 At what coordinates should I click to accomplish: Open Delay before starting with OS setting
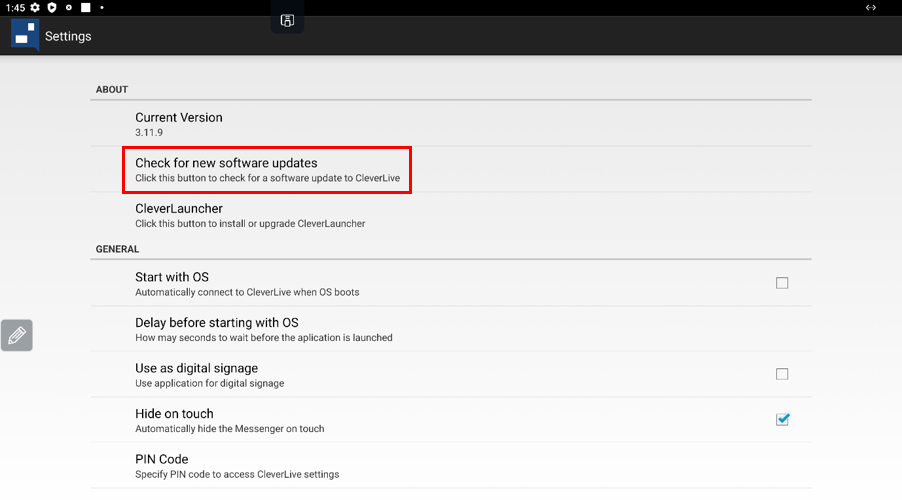click(x=451, y=329)
